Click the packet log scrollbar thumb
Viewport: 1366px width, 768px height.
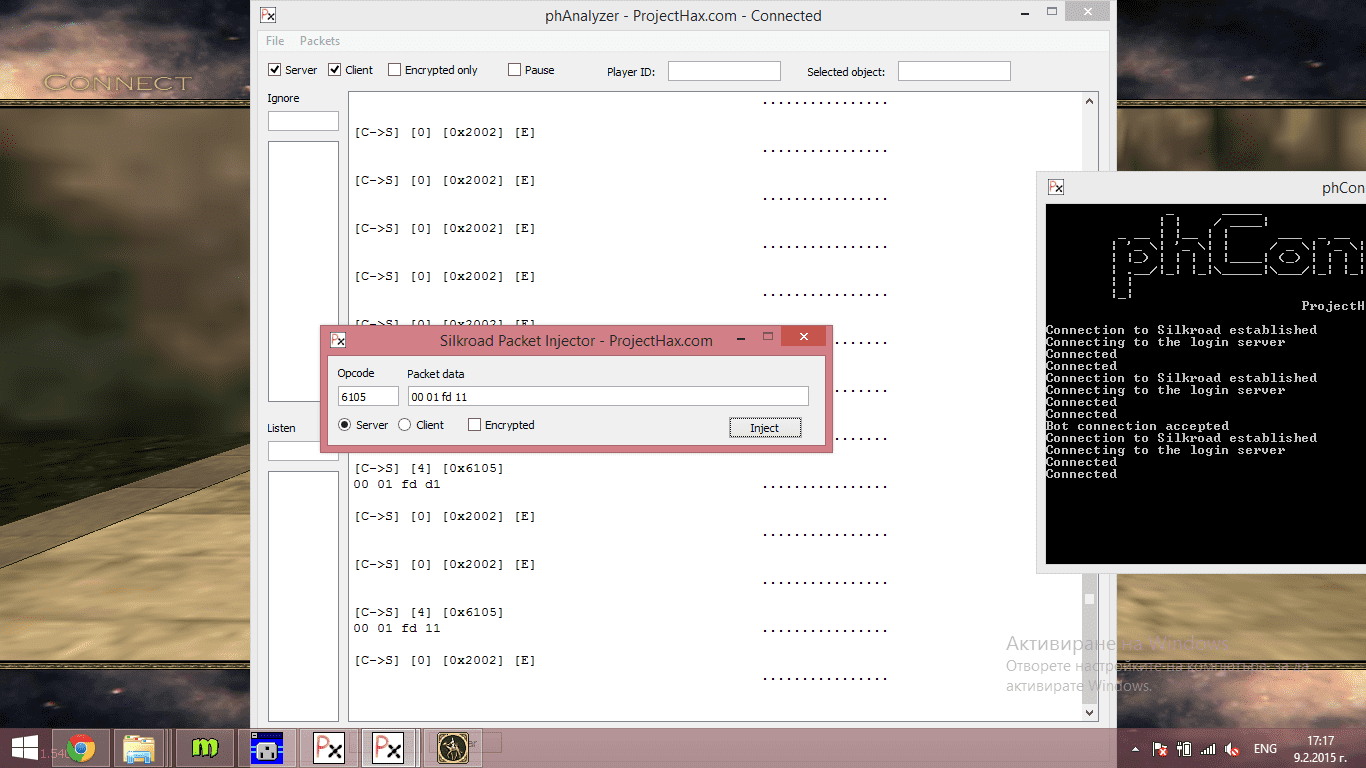(x=1090, y=599)
